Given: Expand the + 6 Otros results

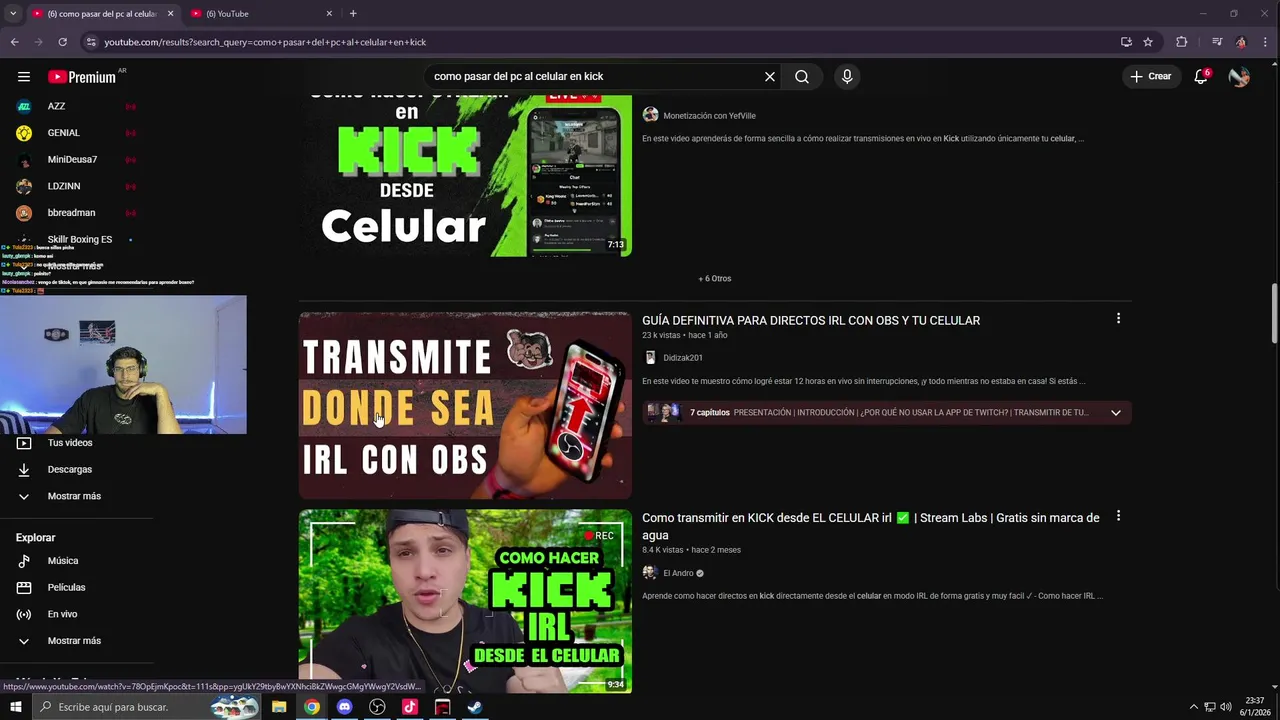Looking at the screenshot, I should click(x=715, y=278).
